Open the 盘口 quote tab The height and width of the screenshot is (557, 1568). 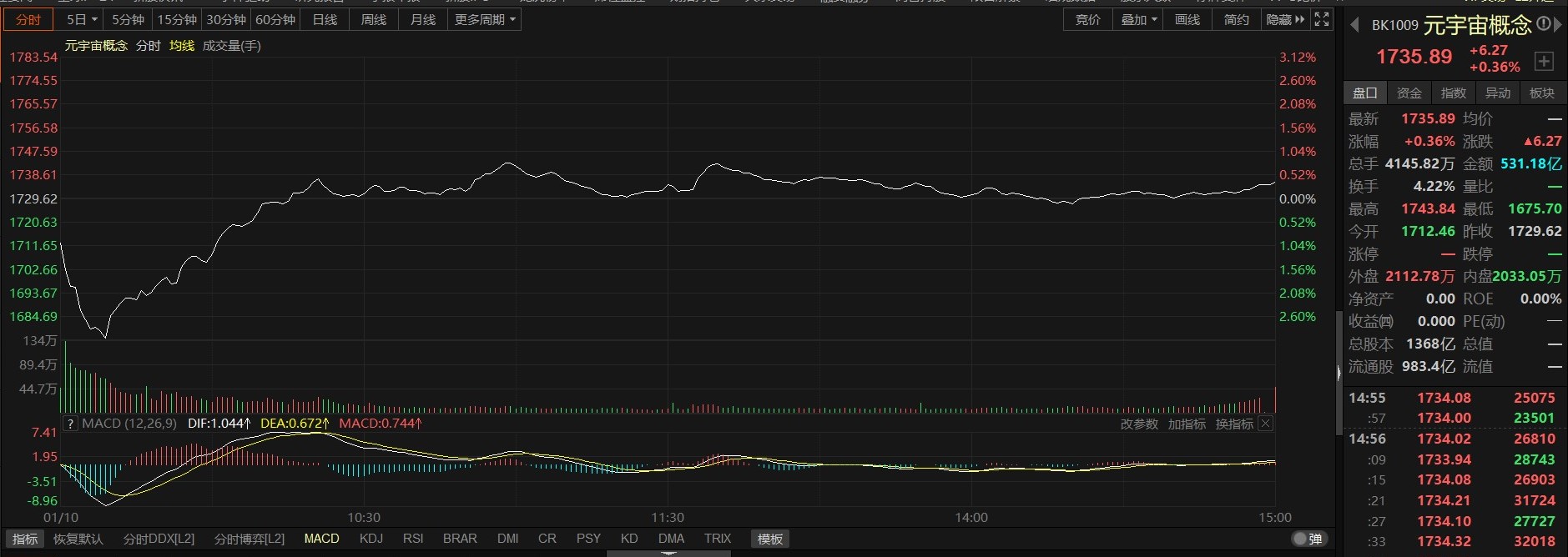1365,93
